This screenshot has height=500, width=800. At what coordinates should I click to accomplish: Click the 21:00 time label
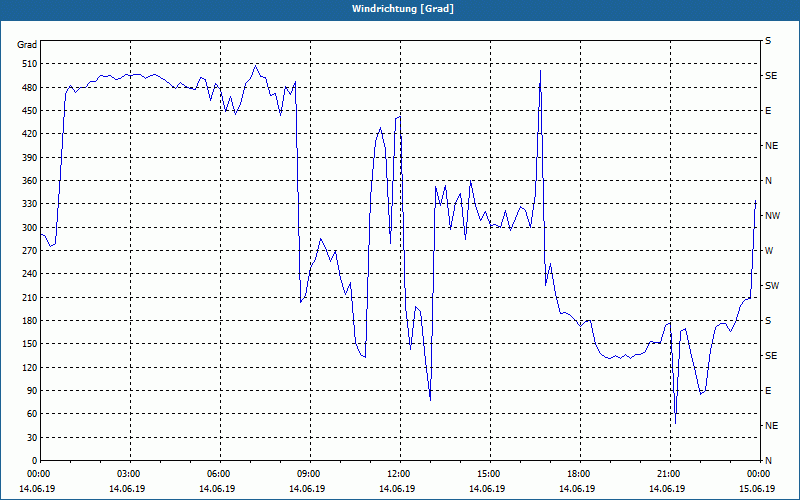(667, 474)
